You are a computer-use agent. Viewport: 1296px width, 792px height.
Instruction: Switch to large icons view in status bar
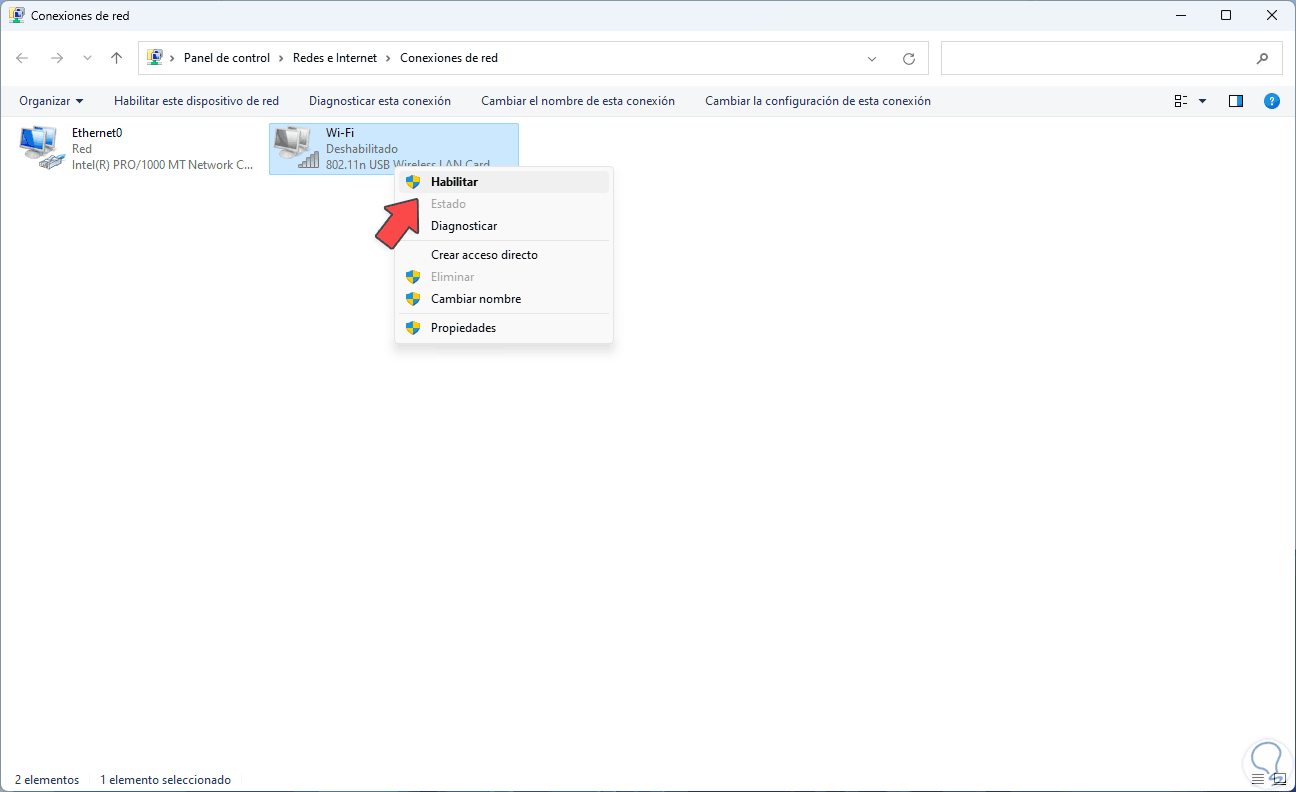1279,780
